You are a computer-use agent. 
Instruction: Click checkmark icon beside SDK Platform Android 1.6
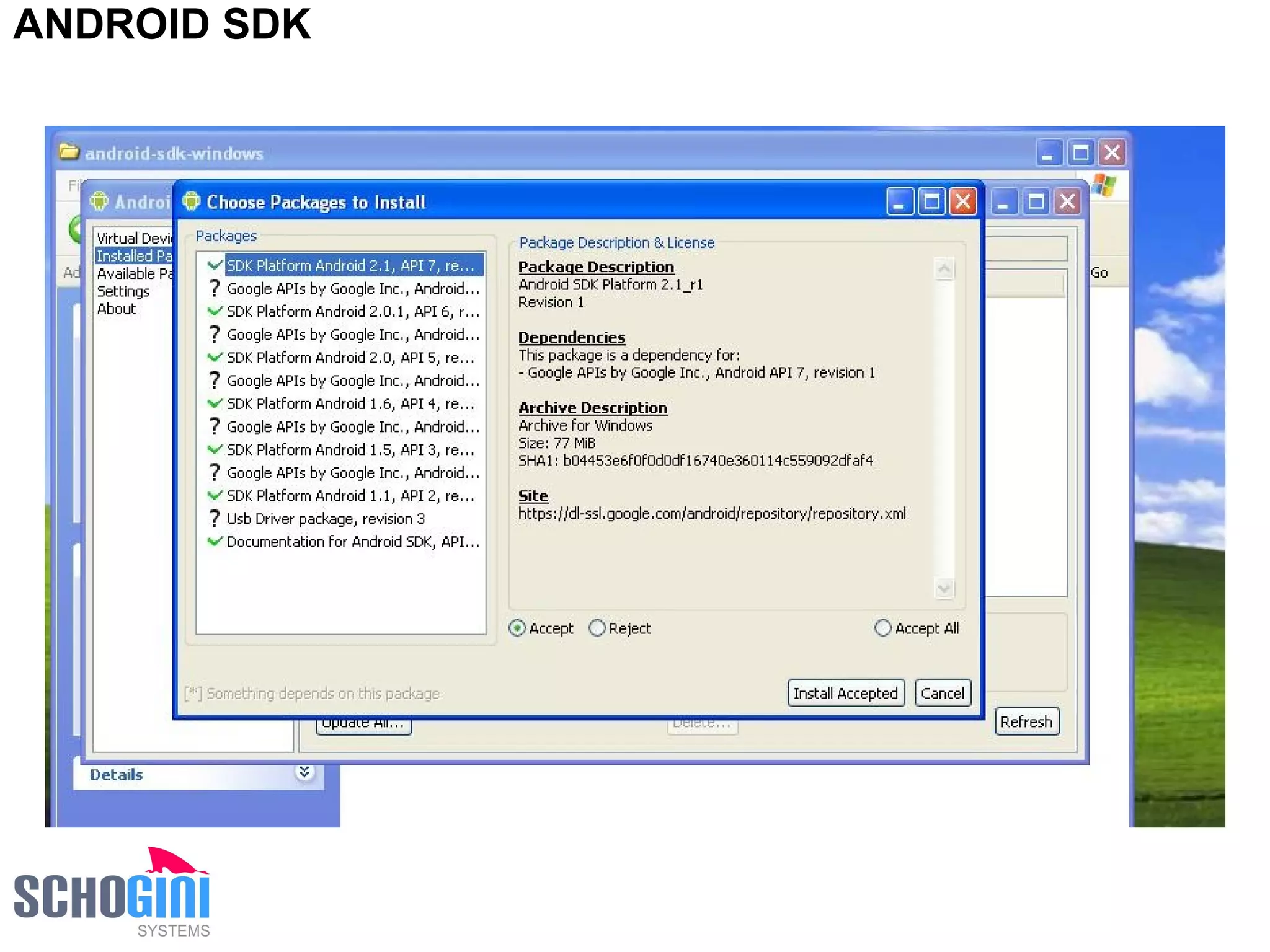click(215, 403)
